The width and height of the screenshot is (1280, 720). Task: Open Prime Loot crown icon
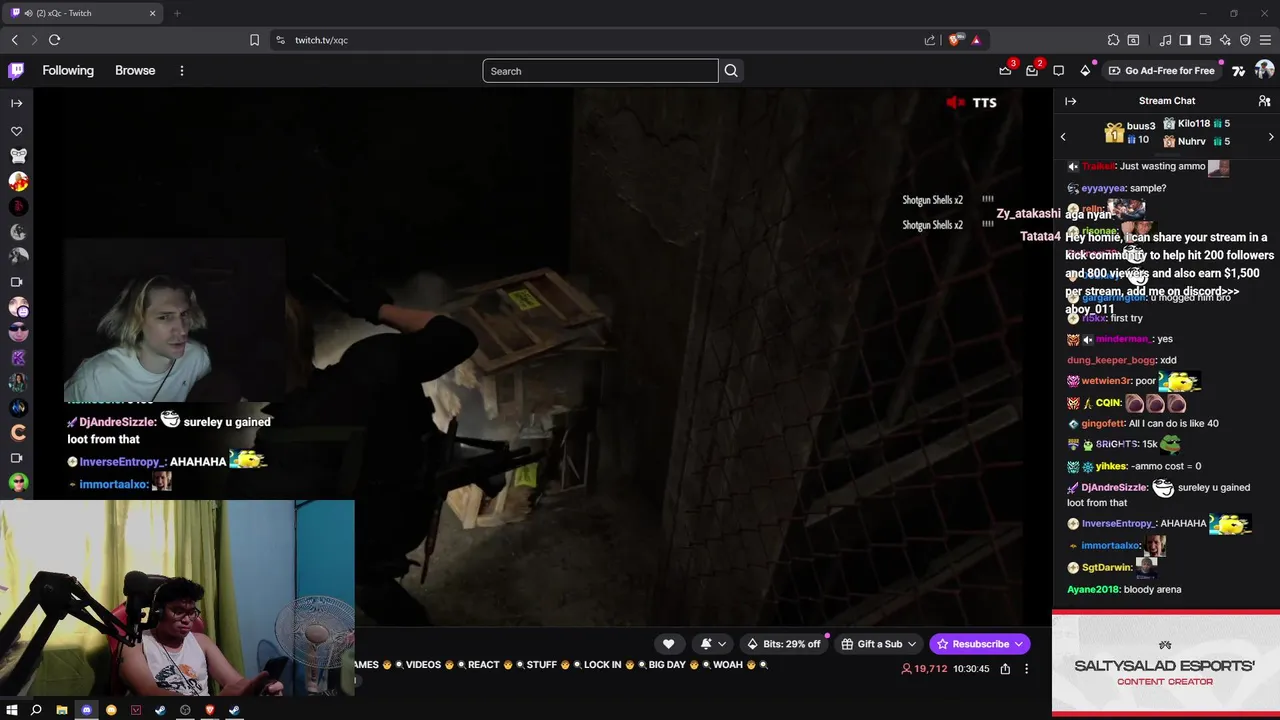[1005, 70]
